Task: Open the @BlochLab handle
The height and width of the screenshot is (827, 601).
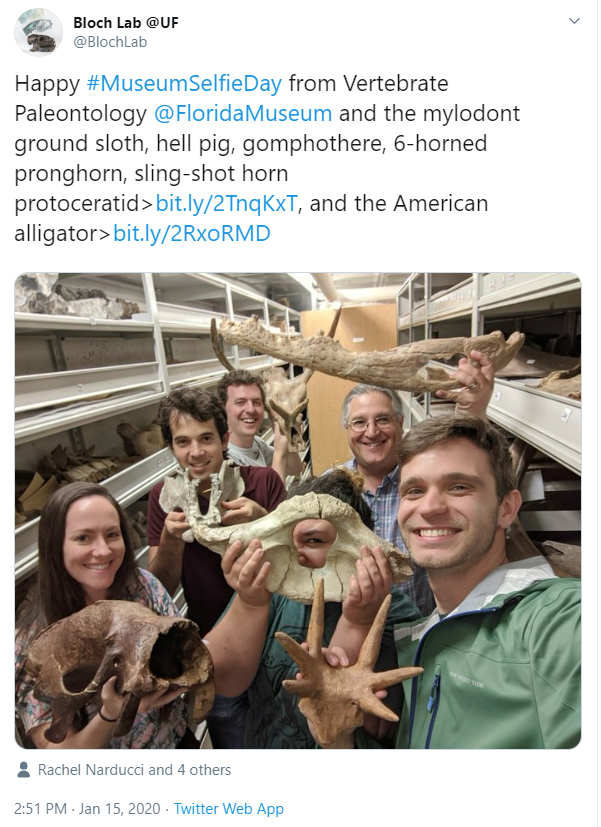Action: point(110,42)
